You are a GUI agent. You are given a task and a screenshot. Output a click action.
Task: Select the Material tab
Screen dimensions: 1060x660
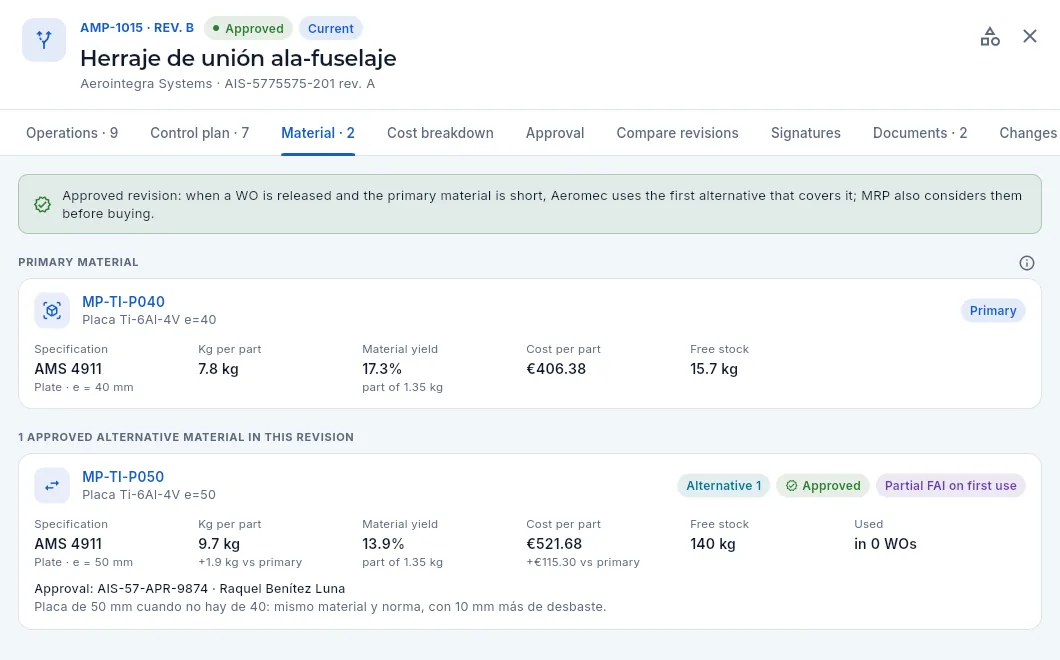pyautogui.click(x=318, y=133)
